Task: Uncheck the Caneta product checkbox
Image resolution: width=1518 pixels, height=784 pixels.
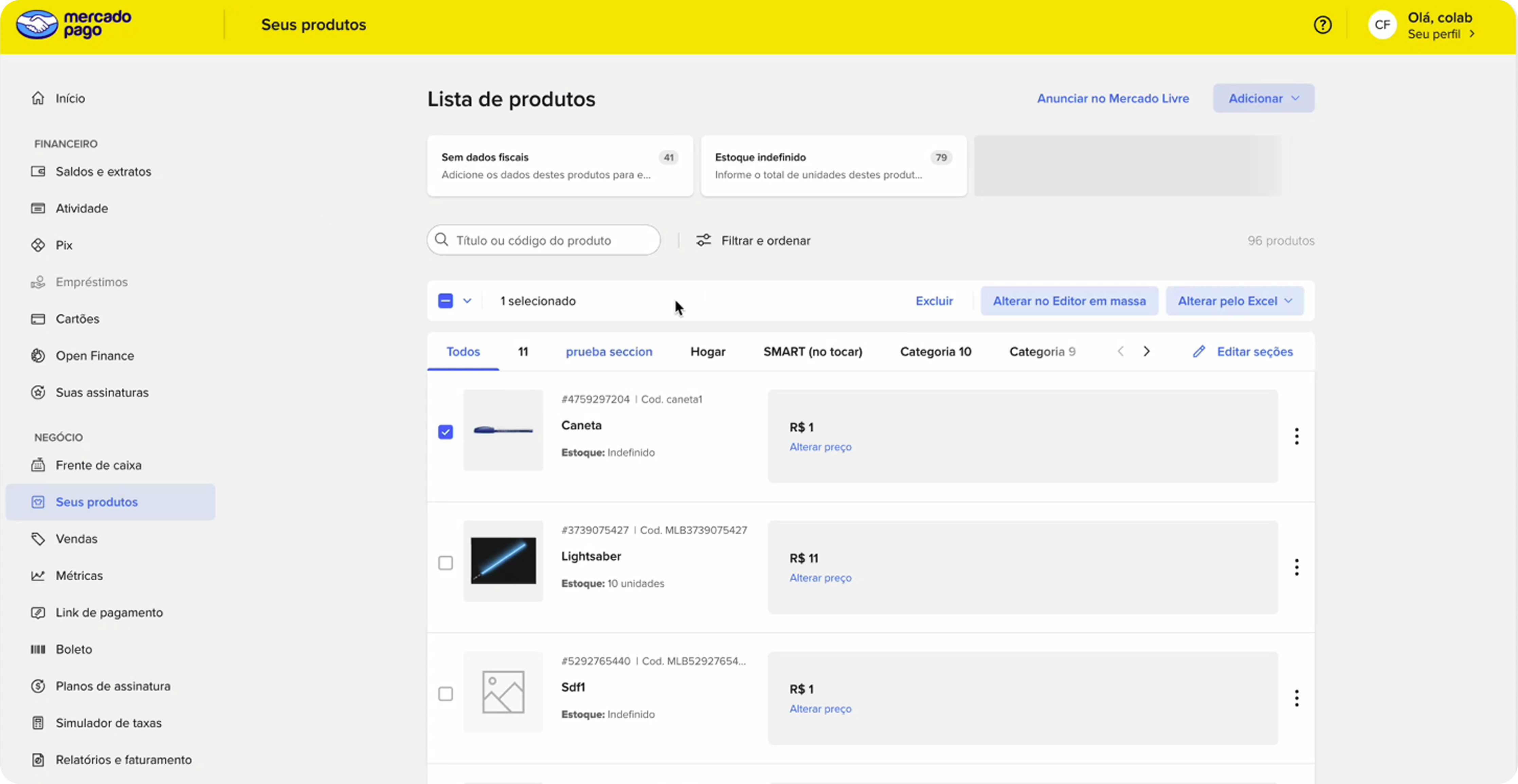Action: (x=446, y=432)
